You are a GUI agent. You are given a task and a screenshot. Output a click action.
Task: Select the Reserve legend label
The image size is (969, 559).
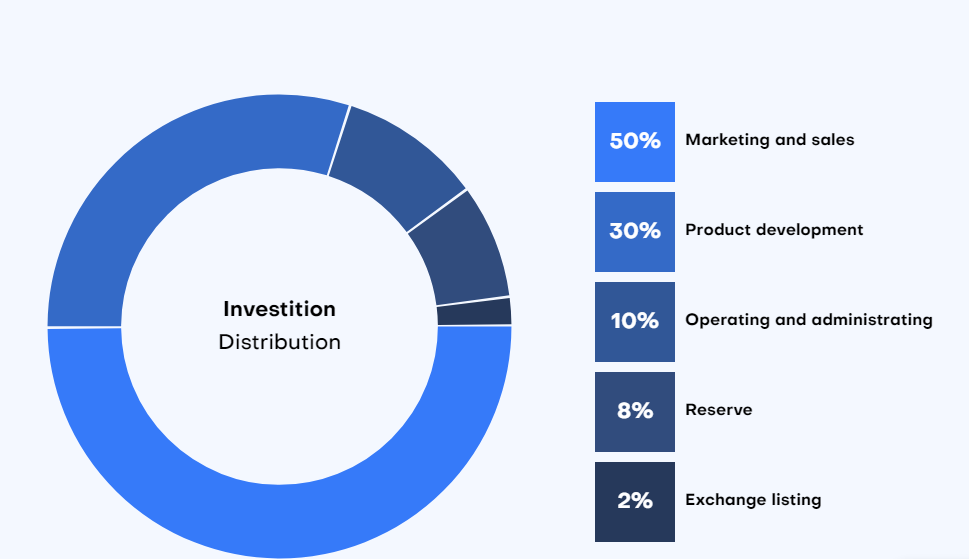(719, 410)
